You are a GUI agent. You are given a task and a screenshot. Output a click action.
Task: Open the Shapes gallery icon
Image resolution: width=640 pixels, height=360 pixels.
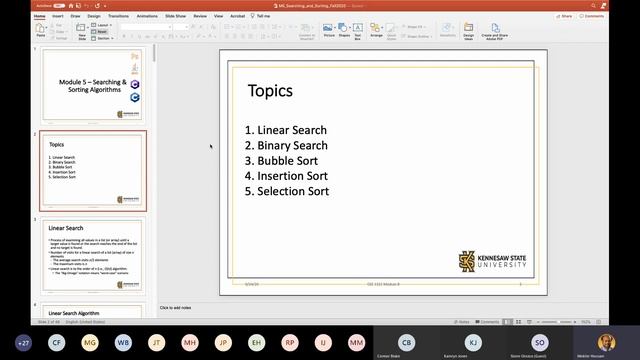(x=343, y=28)
